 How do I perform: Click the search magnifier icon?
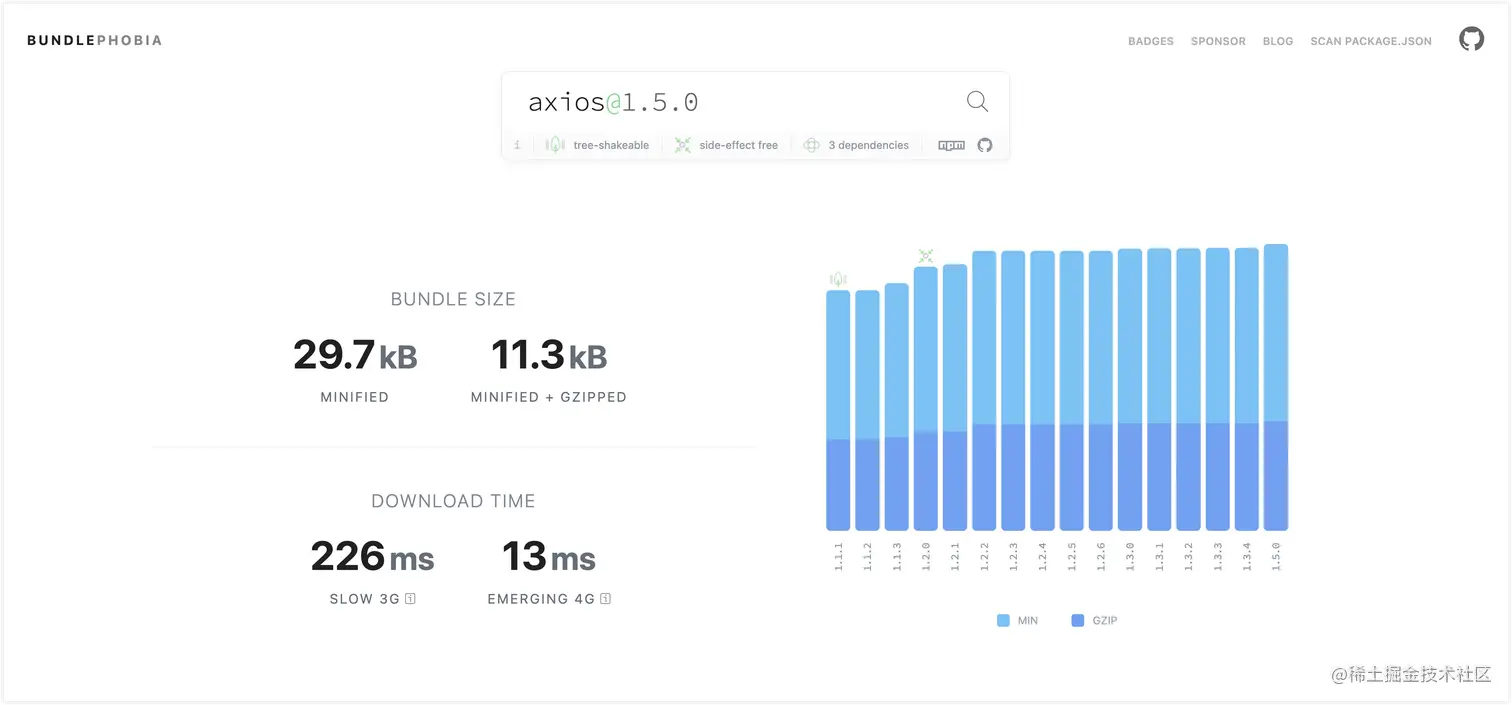click(977, 101)
